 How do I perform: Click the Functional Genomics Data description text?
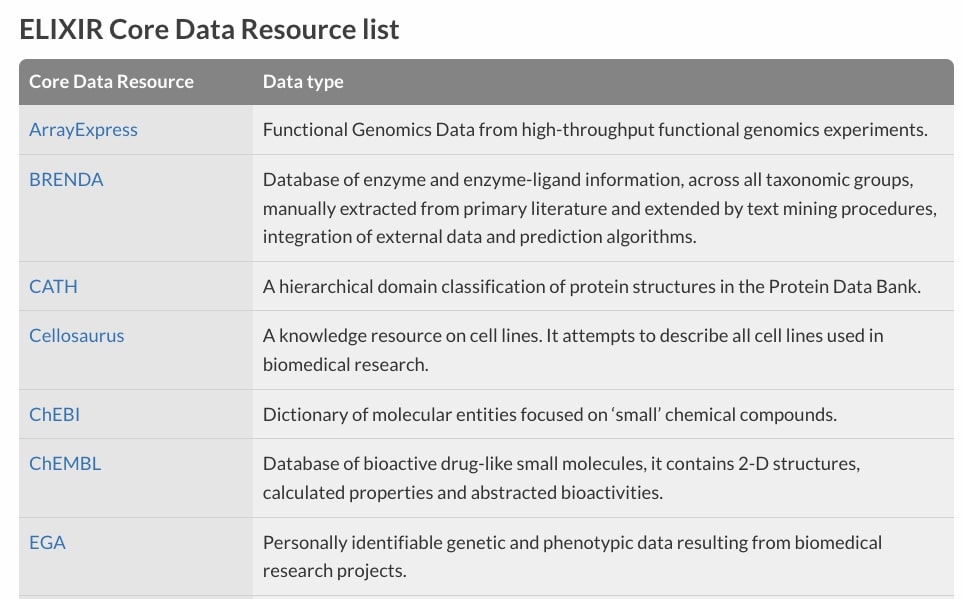tap(595, 130)
